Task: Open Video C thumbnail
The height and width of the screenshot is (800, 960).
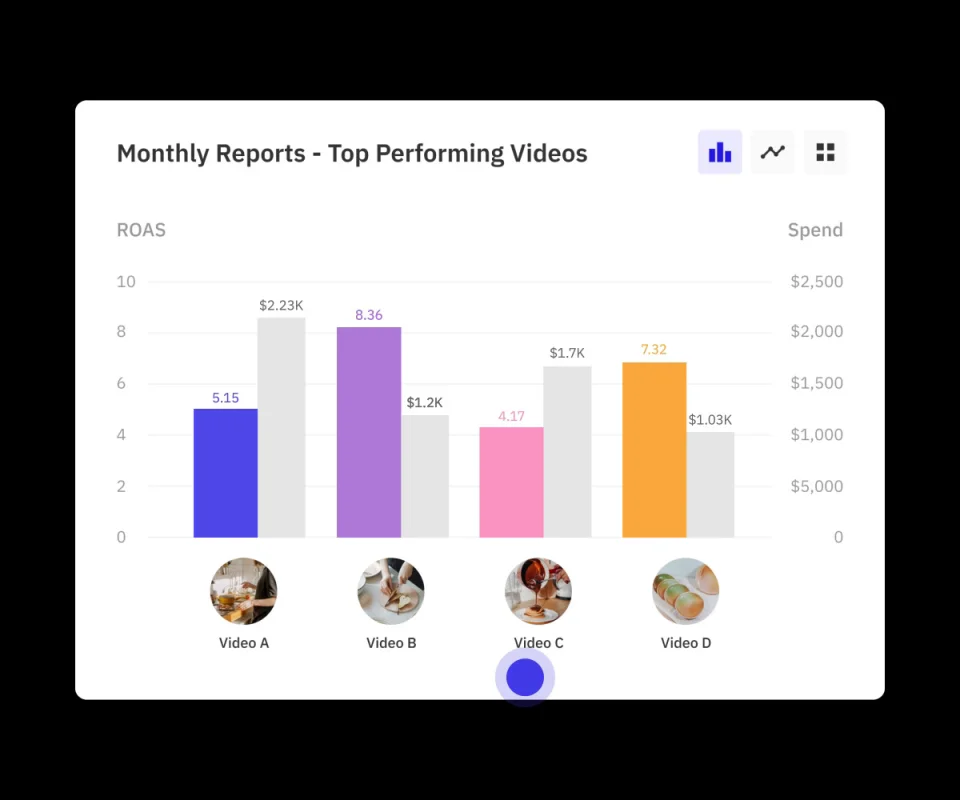Action: point(538,591)
